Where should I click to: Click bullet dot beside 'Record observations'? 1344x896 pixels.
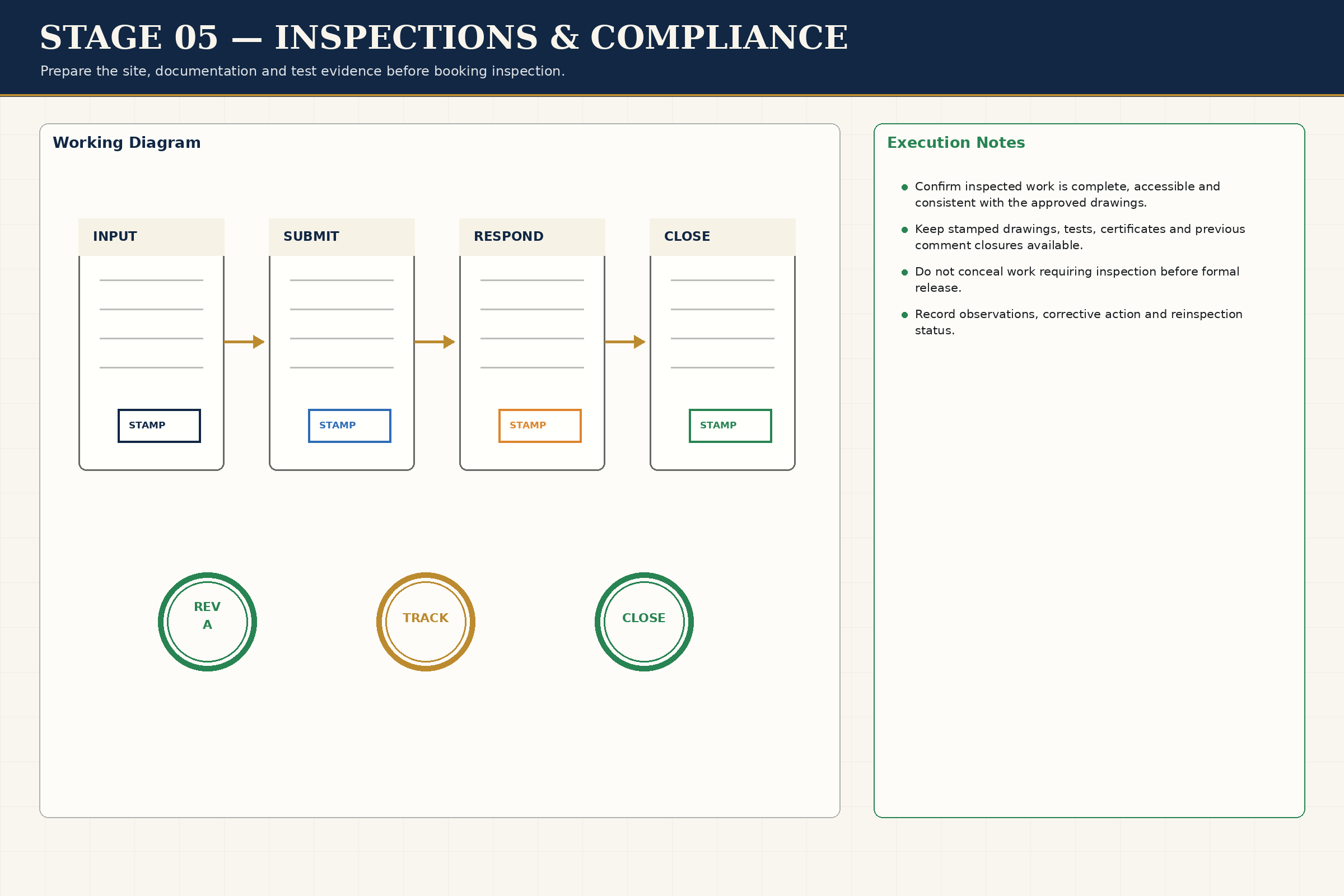pos(904,315)
